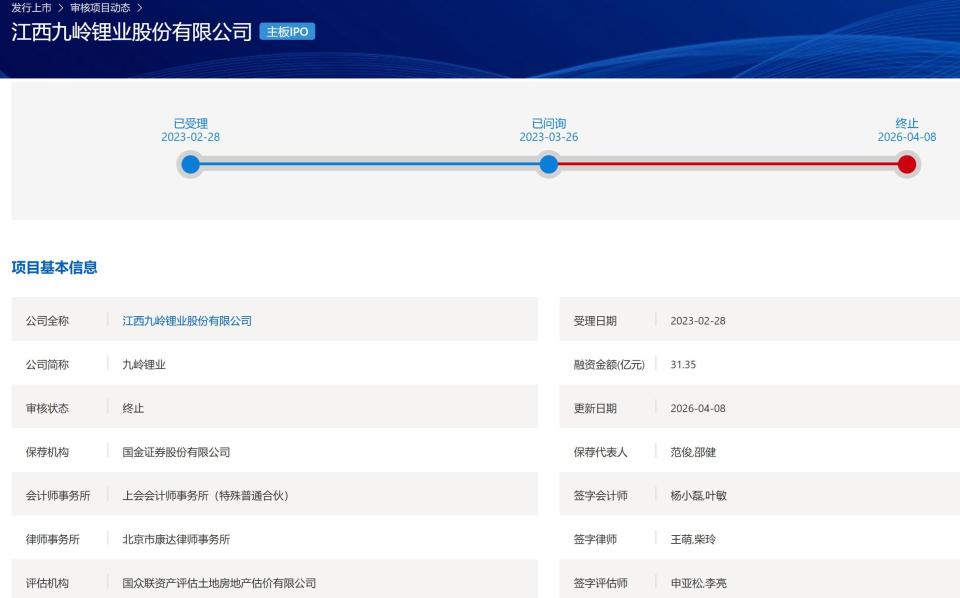The image size is (960, 598).
Task: Click the red 终止 timeline node dot
Action: pyautogui.click(x=906, y=164)
